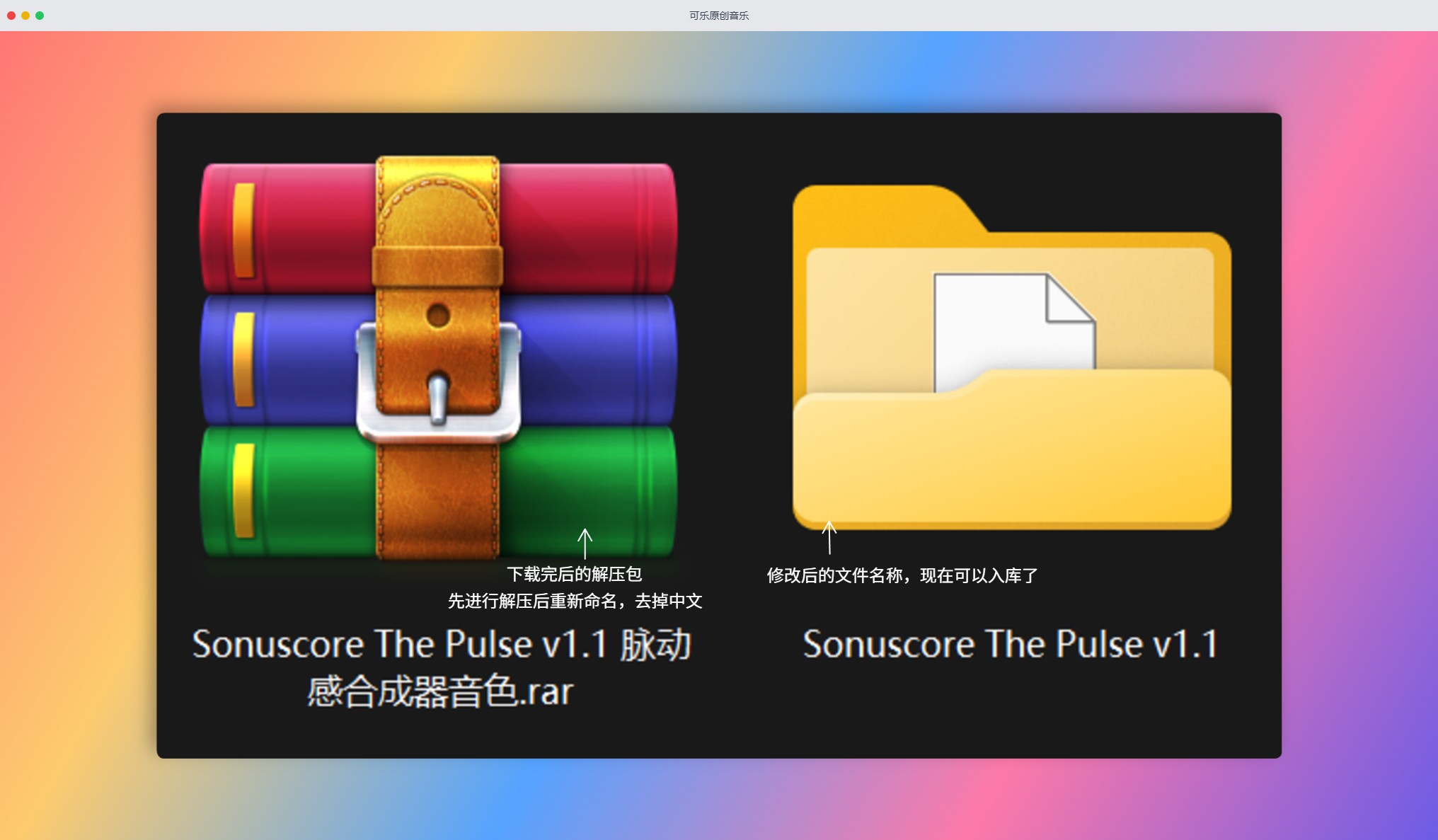Select the .rar file name label
Viewport: 1438px width, 840px height.
click(442, 667)
